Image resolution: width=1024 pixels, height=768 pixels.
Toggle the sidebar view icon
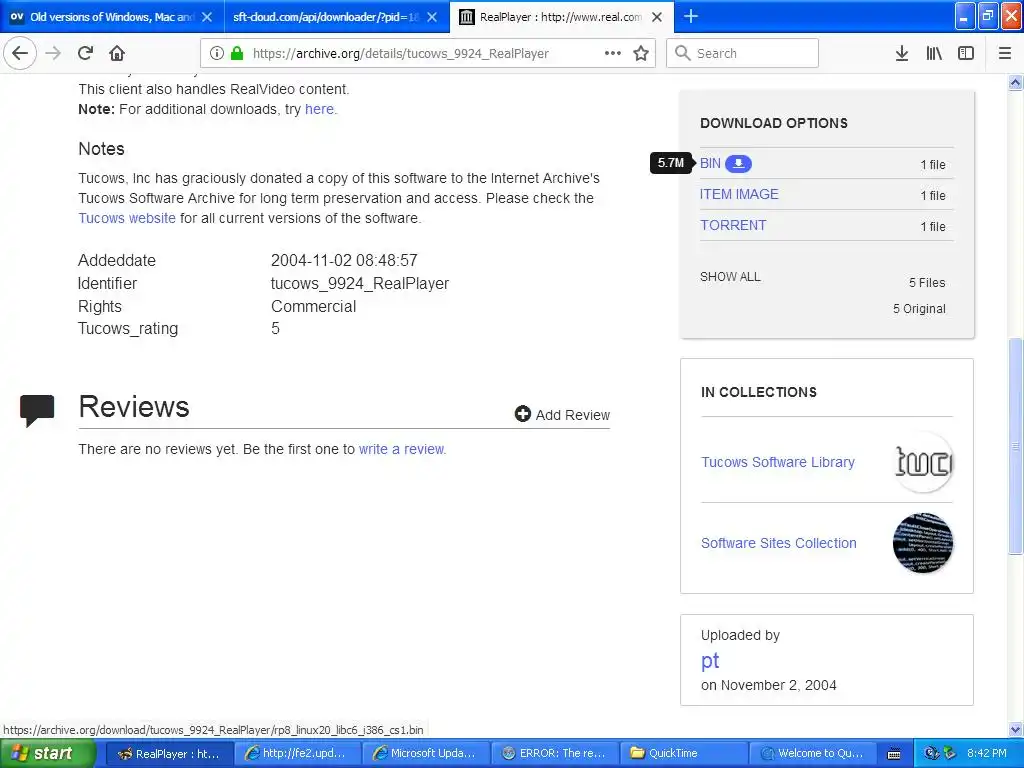point(966,54)
